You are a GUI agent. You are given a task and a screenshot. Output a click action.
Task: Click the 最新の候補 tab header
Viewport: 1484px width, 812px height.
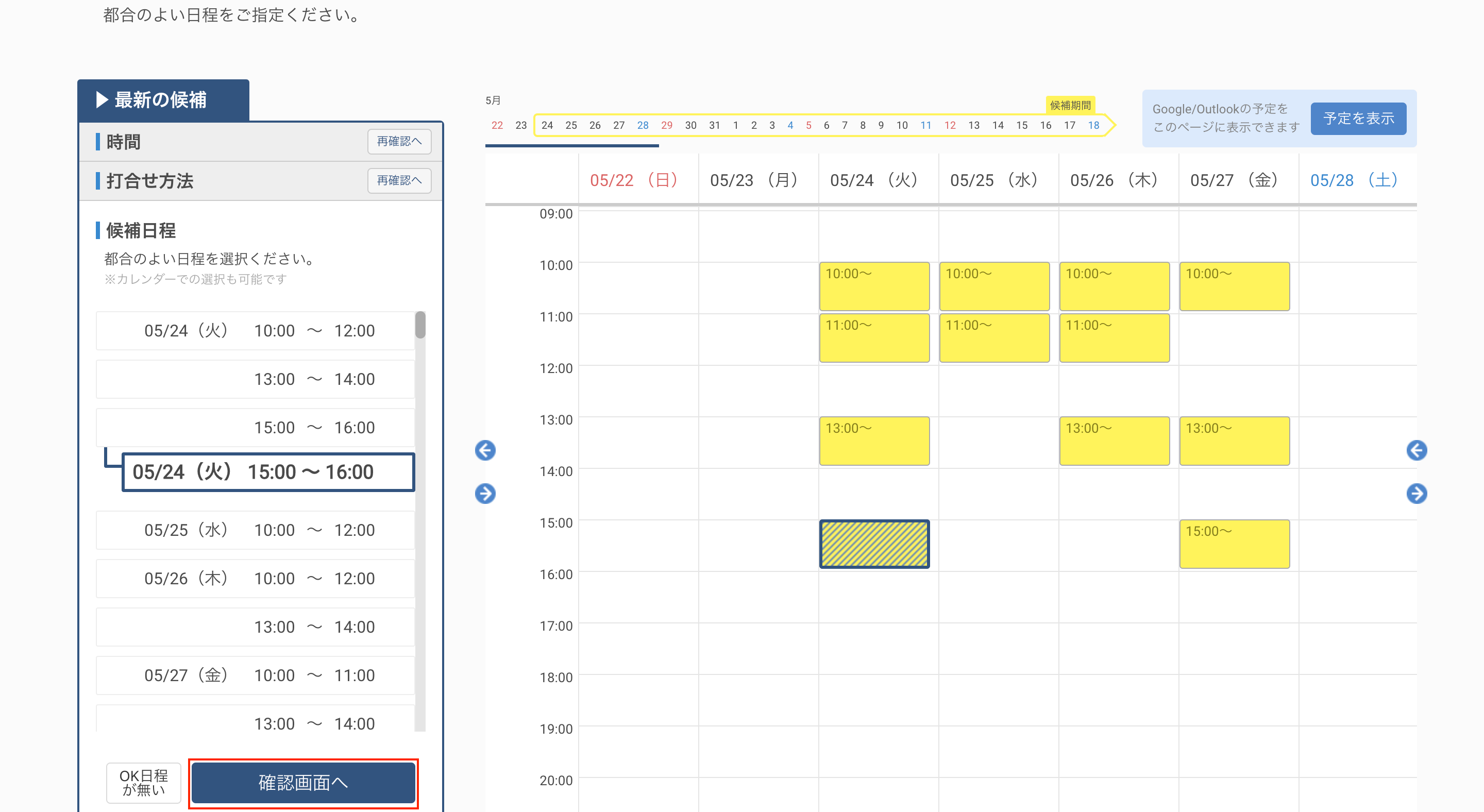[163, 100]
